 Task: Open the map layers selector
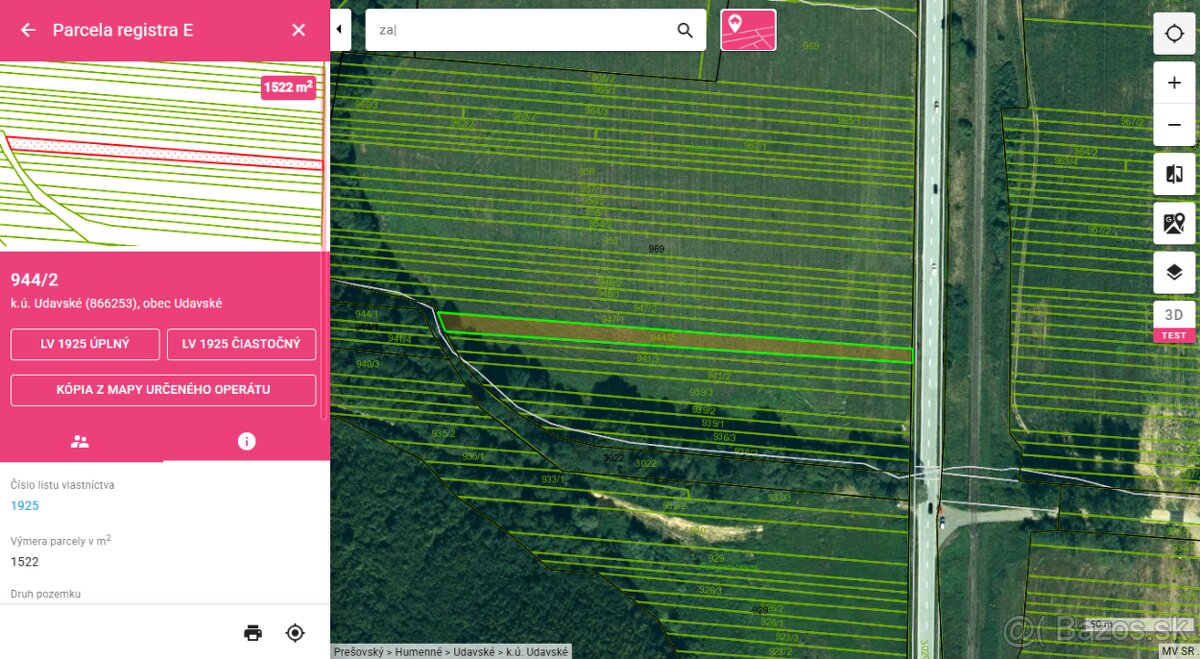coord(1174,272)
